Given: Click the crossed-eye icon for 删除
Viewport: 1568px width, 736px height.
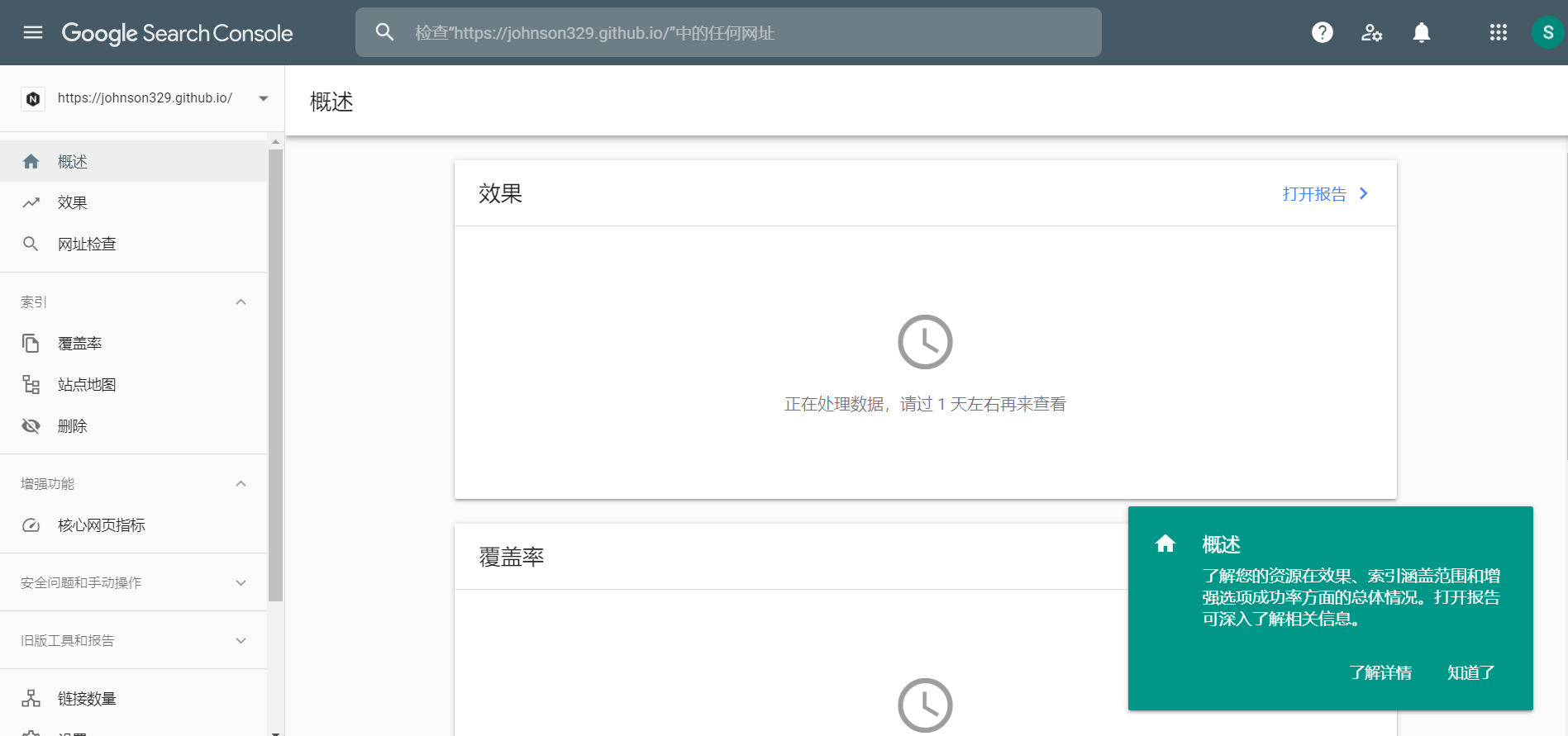Looking at the screenshot, I should tap(31, 425).
